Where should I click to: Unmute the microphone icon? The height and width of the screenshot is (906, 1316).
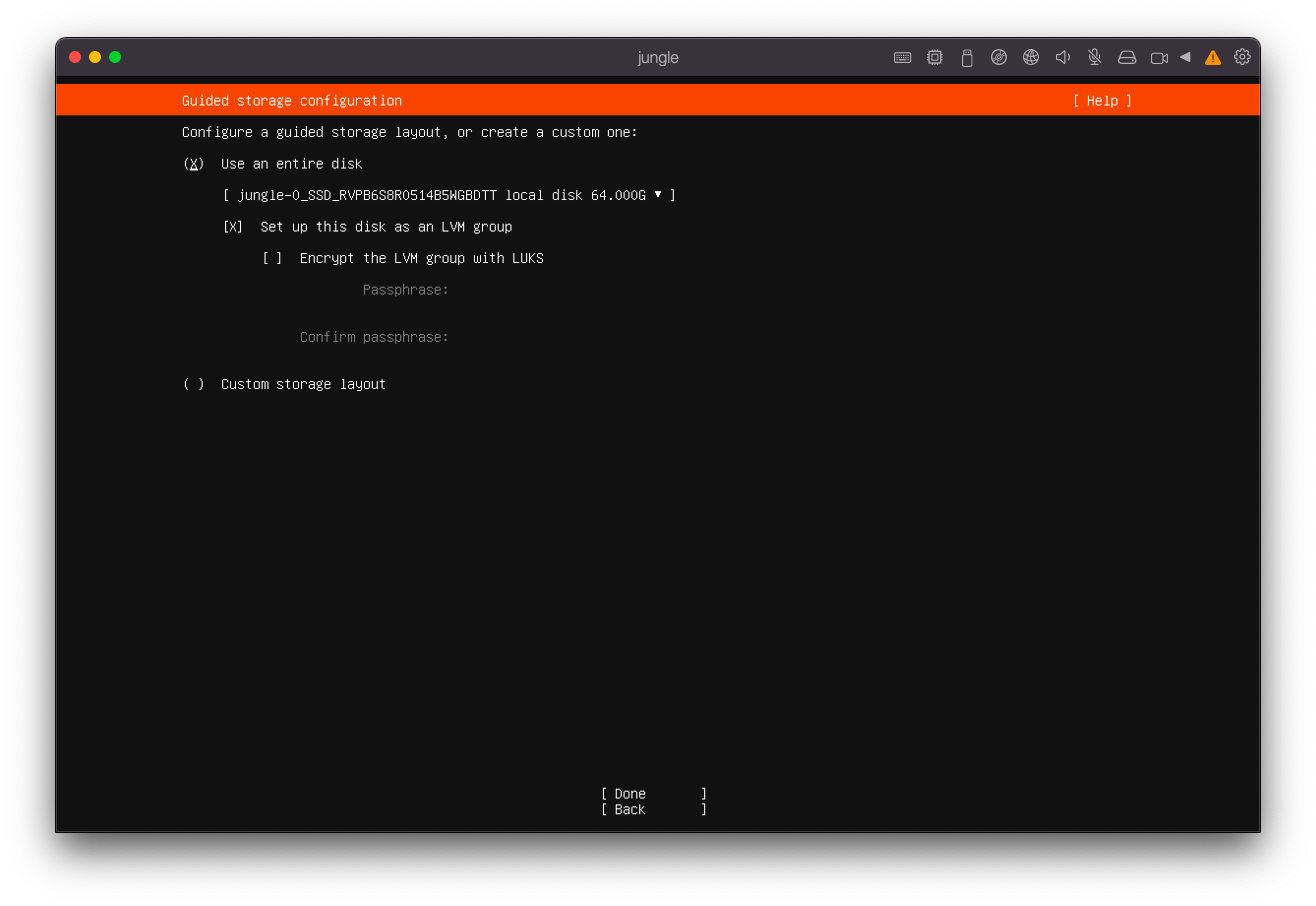click(x=1095, y=58)
